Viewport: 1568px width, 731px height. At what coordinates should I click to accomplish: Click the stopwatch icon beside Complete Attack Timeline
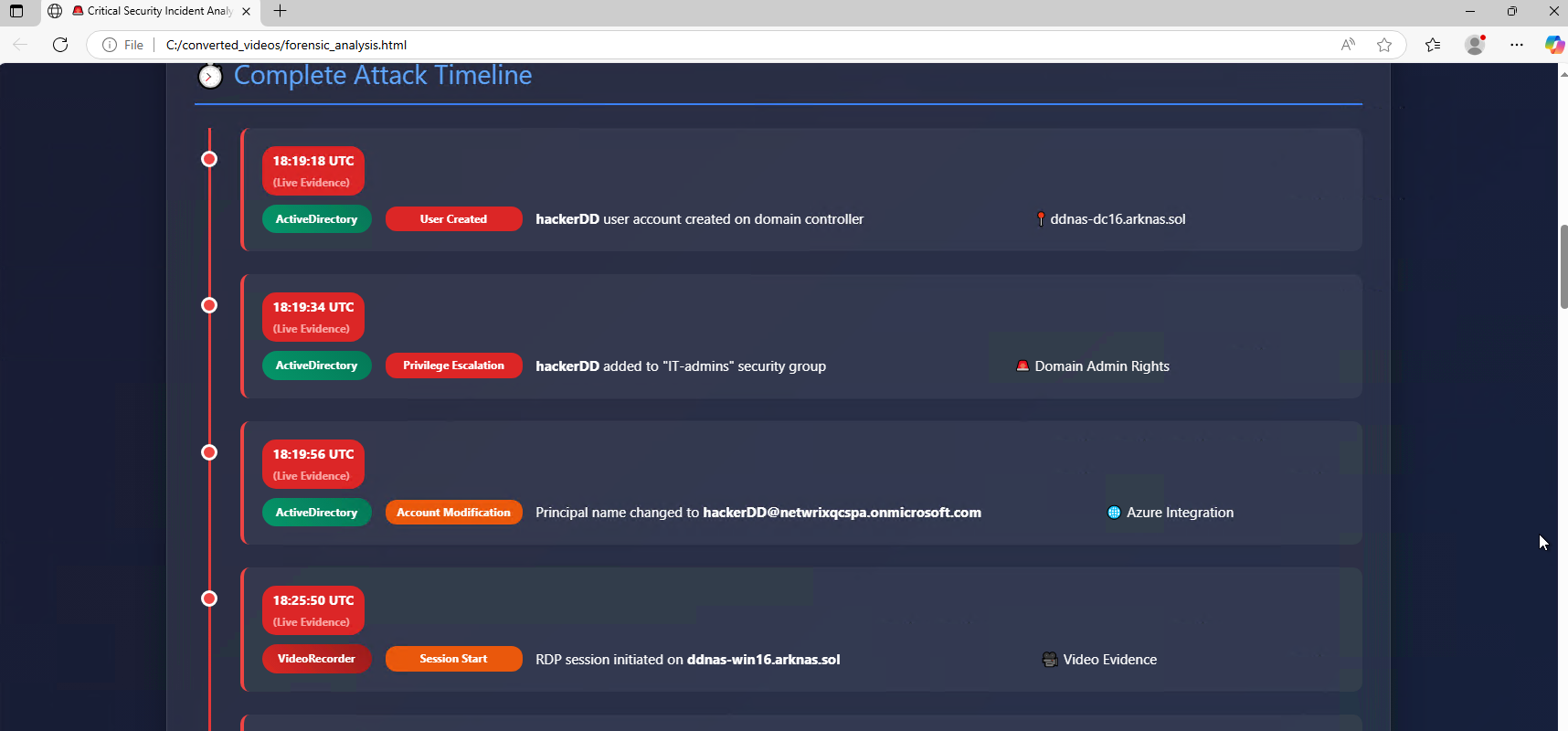tap(210, 75)
